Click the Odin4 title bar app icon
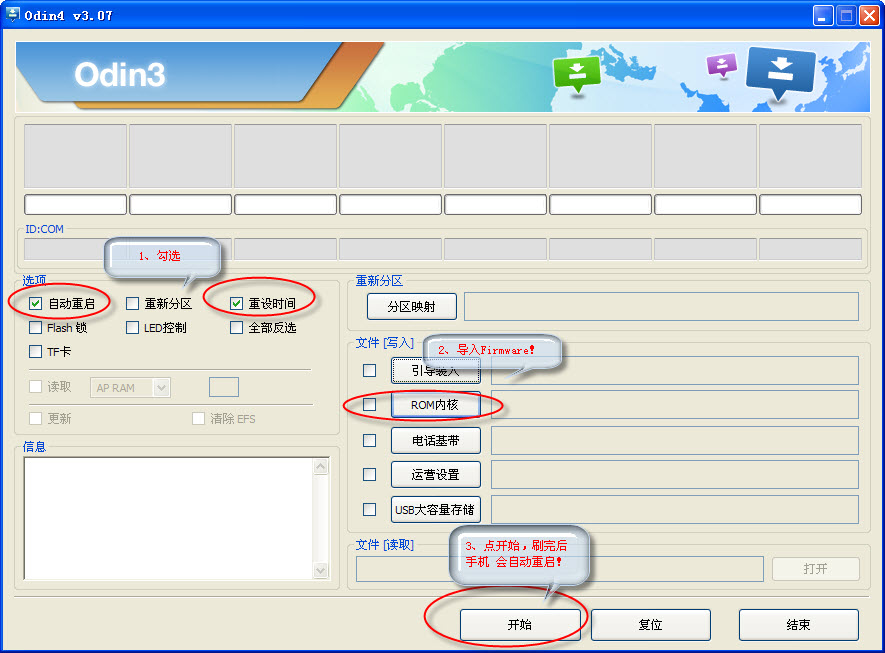This screenshot has height=653, width=885. pyautogui.click(x=12, y=15)
